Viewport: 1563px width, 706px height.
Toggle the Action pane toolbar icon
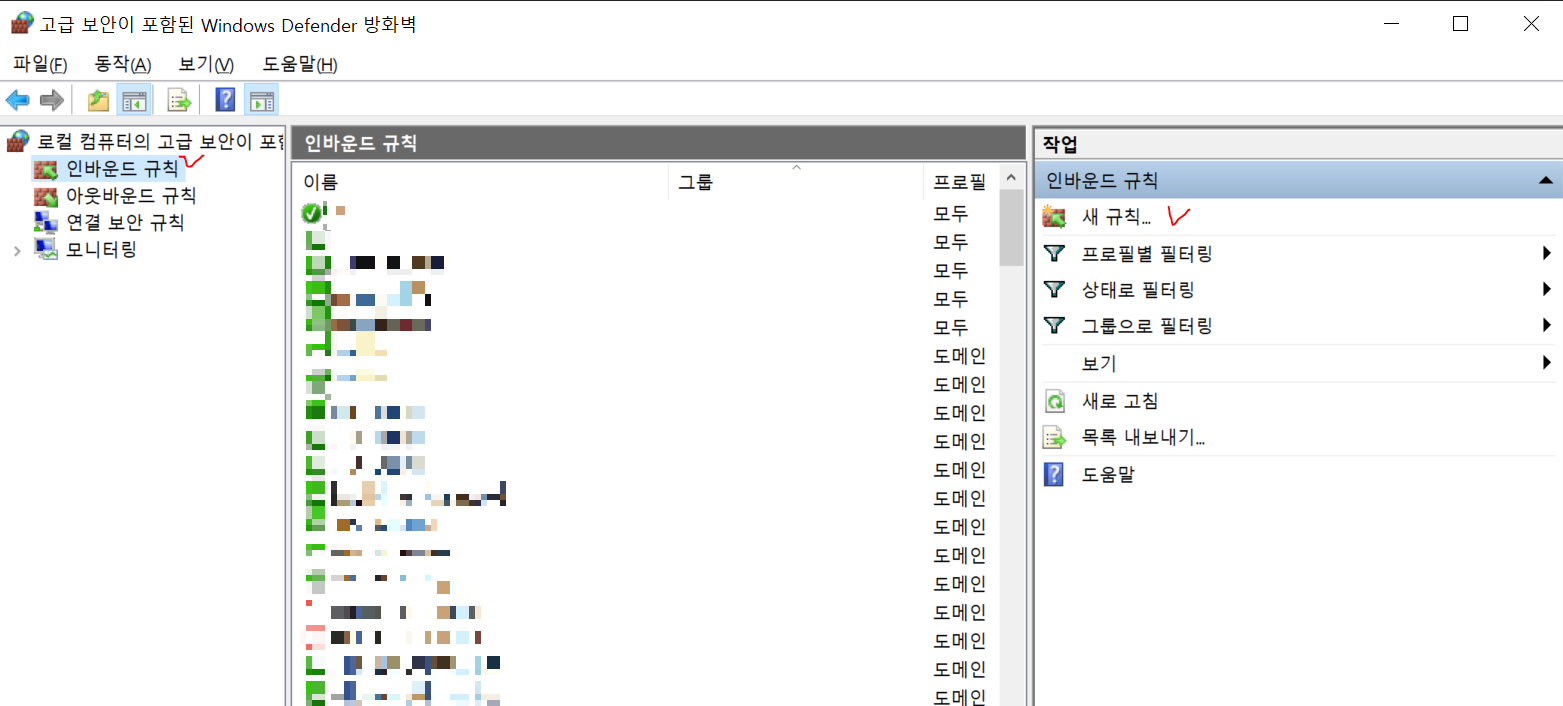tap(262, 100)
